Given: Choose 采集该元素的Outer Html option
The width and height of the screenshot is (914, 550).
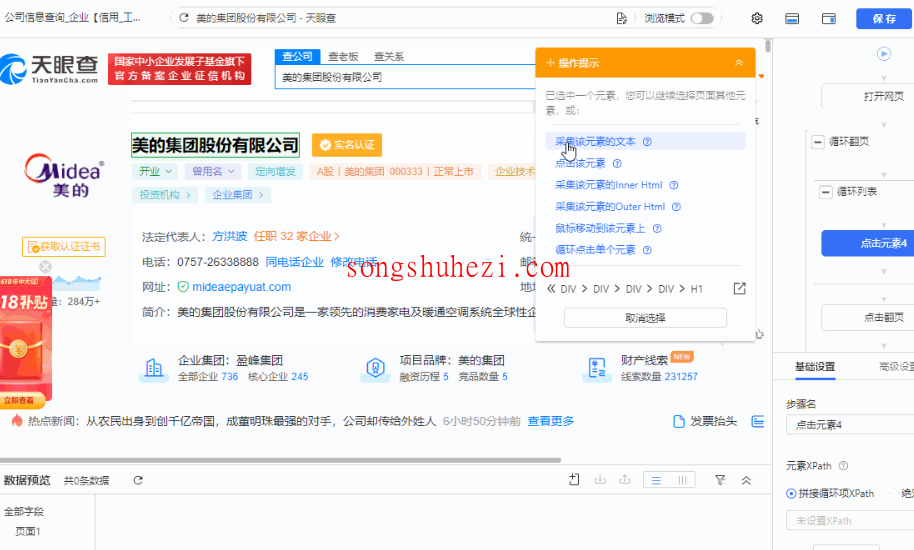Looking at the screenshot, I should pos(610,206).
